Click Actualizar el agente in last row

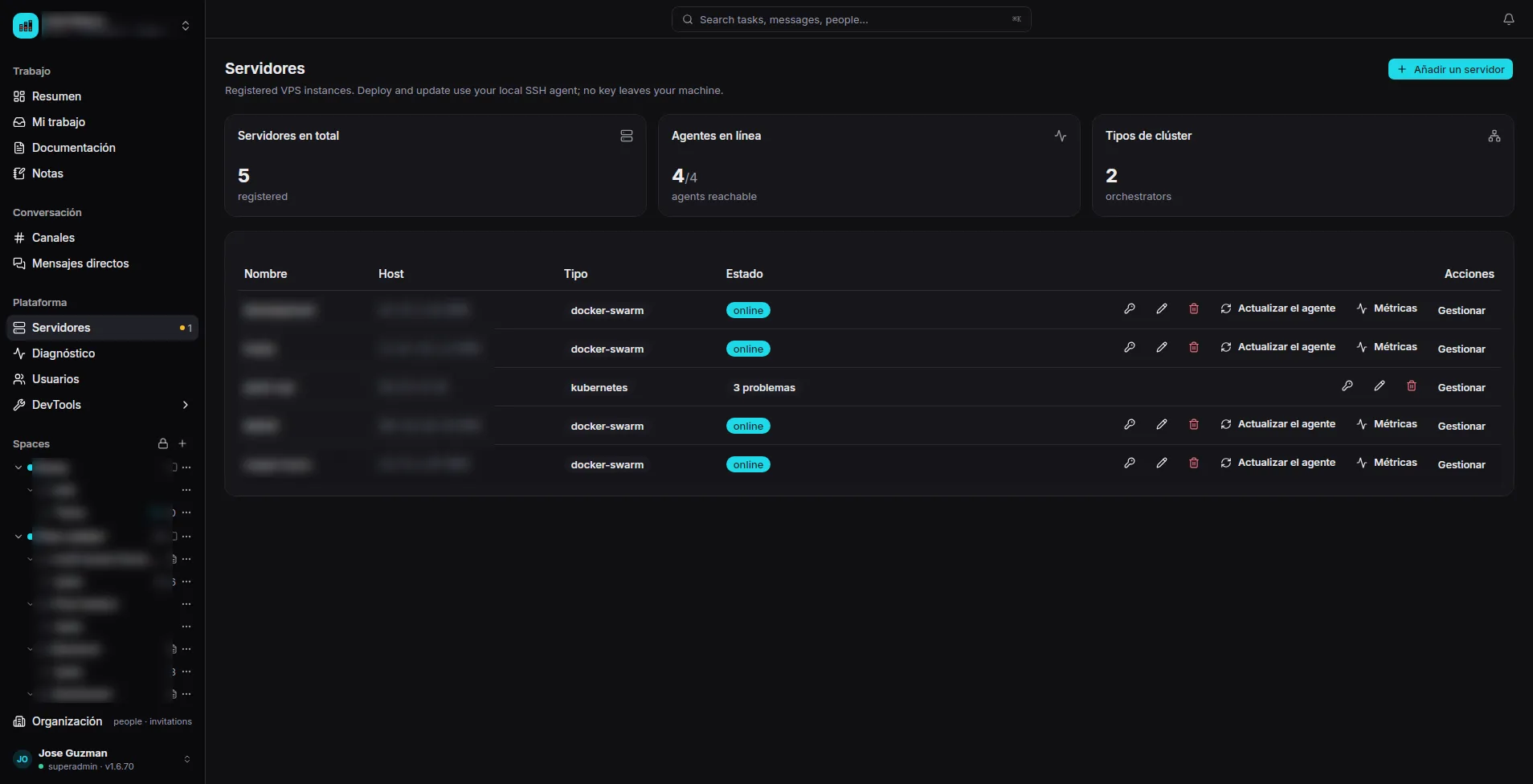click(x=1277, y=463)
